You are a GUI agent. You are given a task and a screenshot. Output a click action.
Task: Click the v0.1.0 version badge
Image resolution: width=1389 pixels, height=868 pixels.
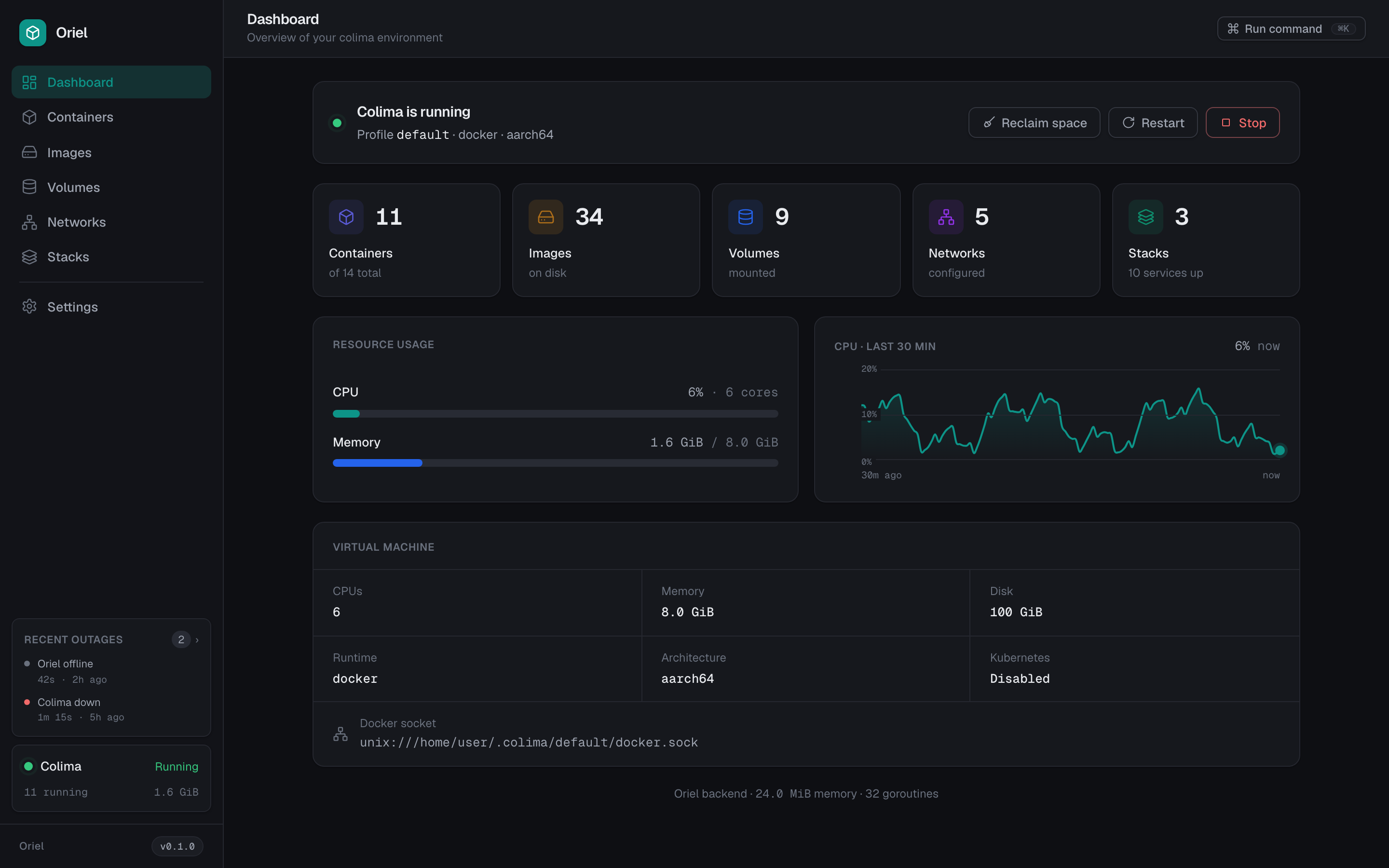[x=177, y=846]
